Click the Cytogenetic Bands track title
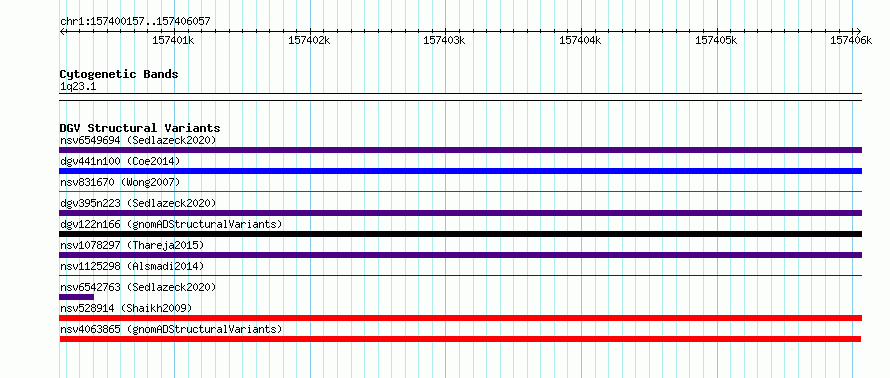This screenshot has width=890, height=378. point(119,74)
